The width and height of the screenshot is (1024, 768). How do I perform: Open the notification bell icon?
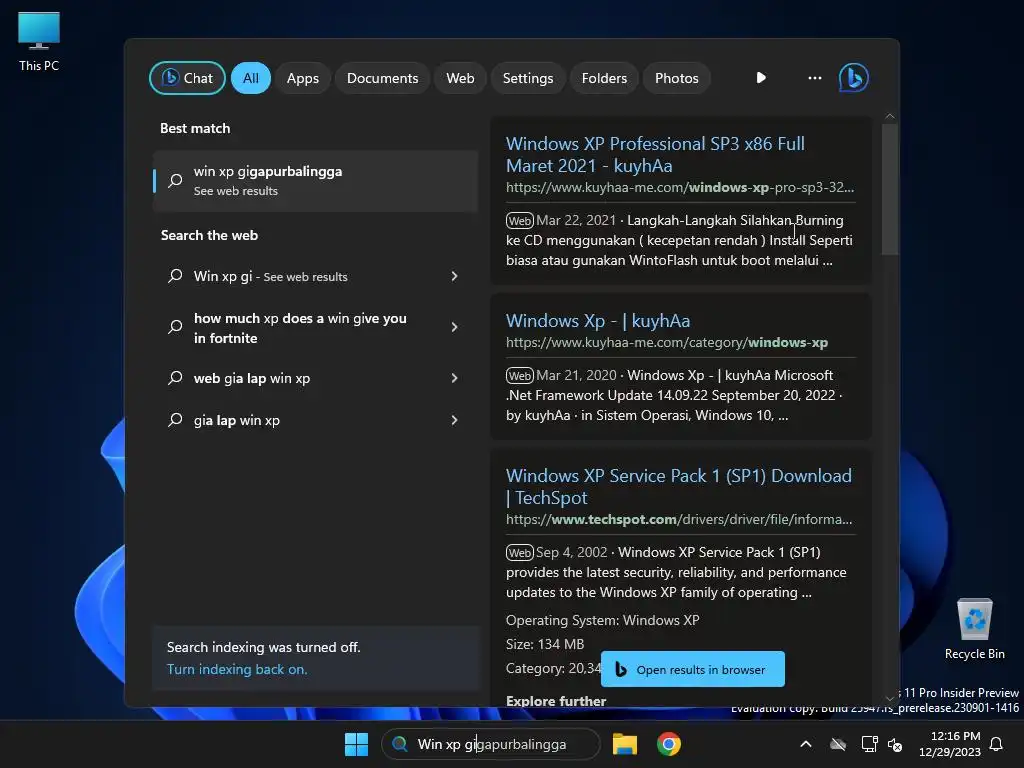point(997,744)
